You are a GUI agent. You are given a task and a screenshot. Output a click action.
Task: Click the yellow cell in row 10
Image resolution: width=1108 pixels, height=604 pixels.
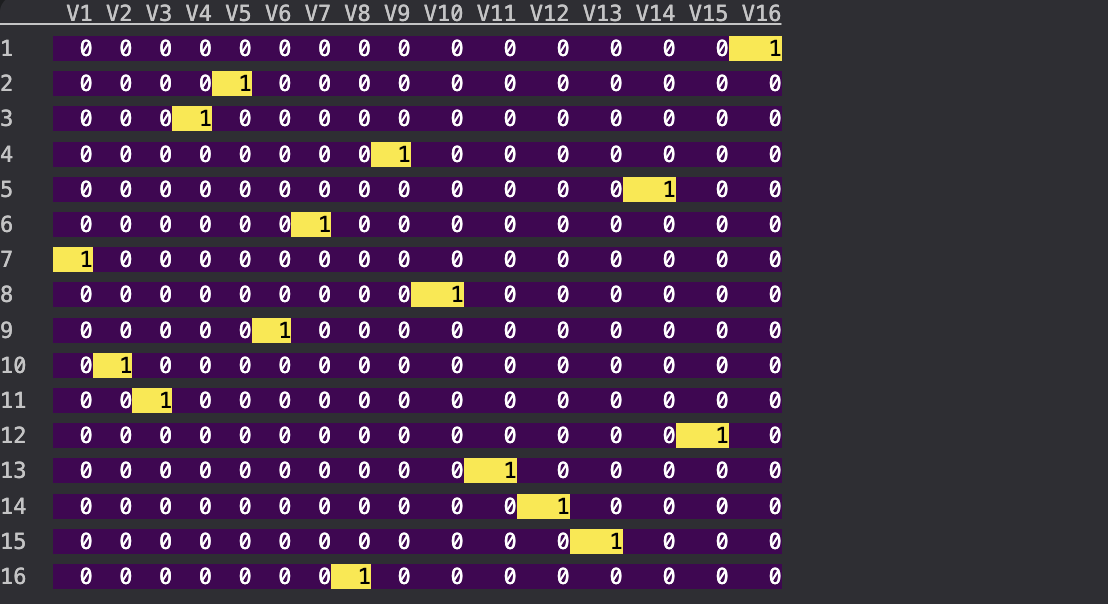pos(113,366)
